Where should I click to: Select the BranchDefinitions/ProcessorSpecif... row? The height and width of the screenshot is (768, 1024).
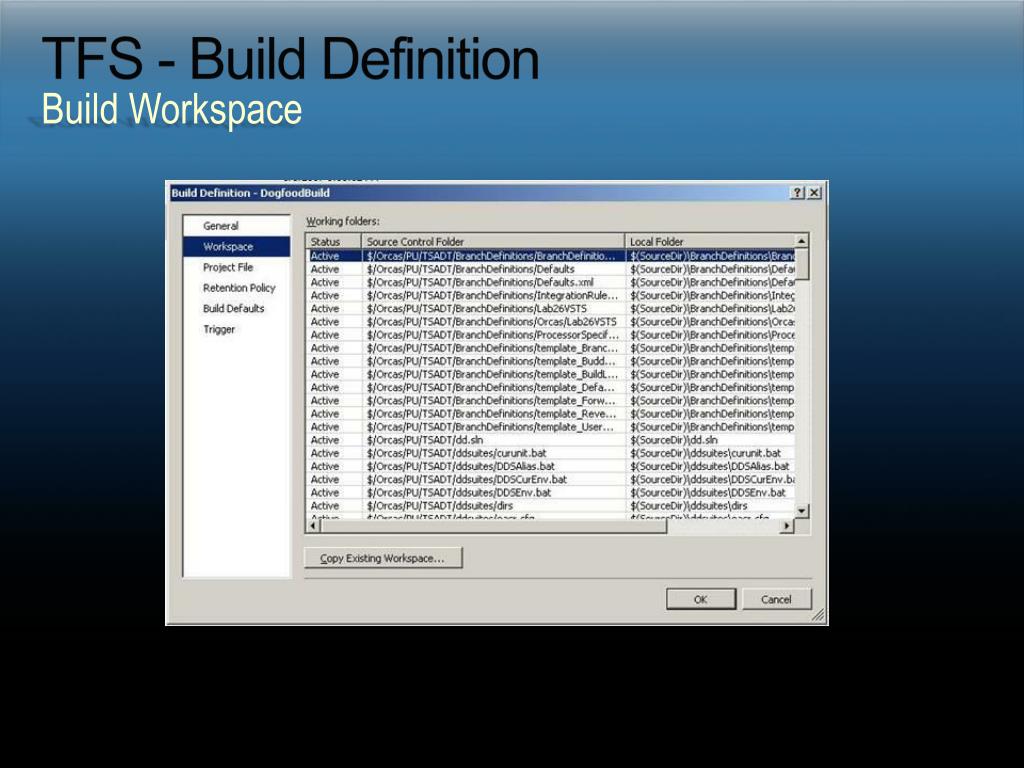pyautogui.click(x=551, y=335)
